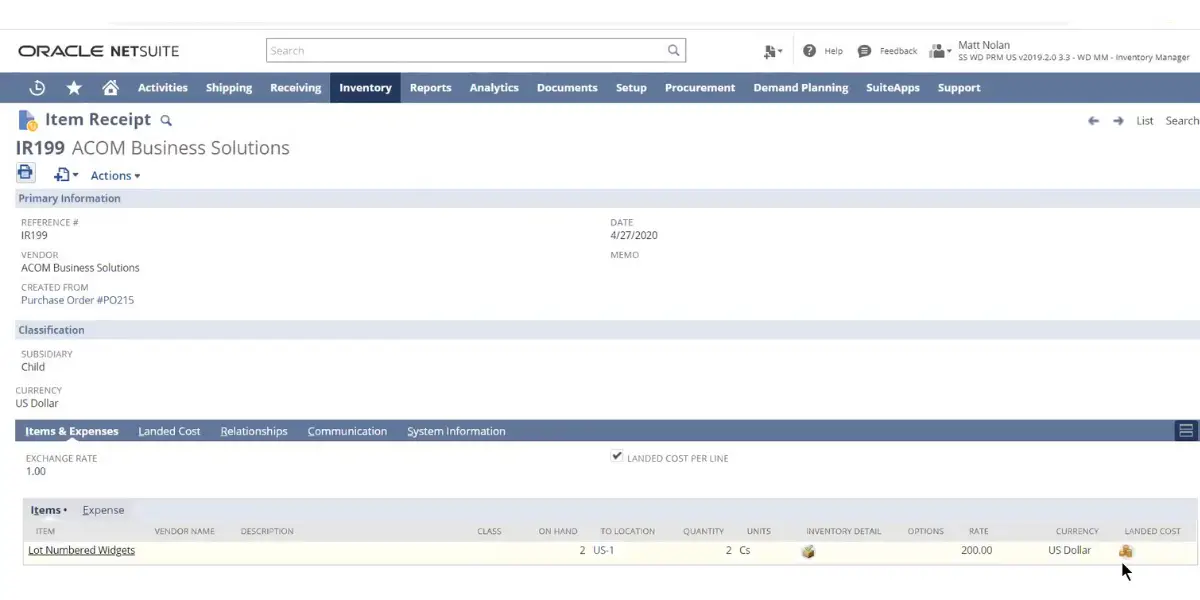This screenshot has height=600, width=1200.
Task: Click the List link at top right
Action: (1145, 121)
